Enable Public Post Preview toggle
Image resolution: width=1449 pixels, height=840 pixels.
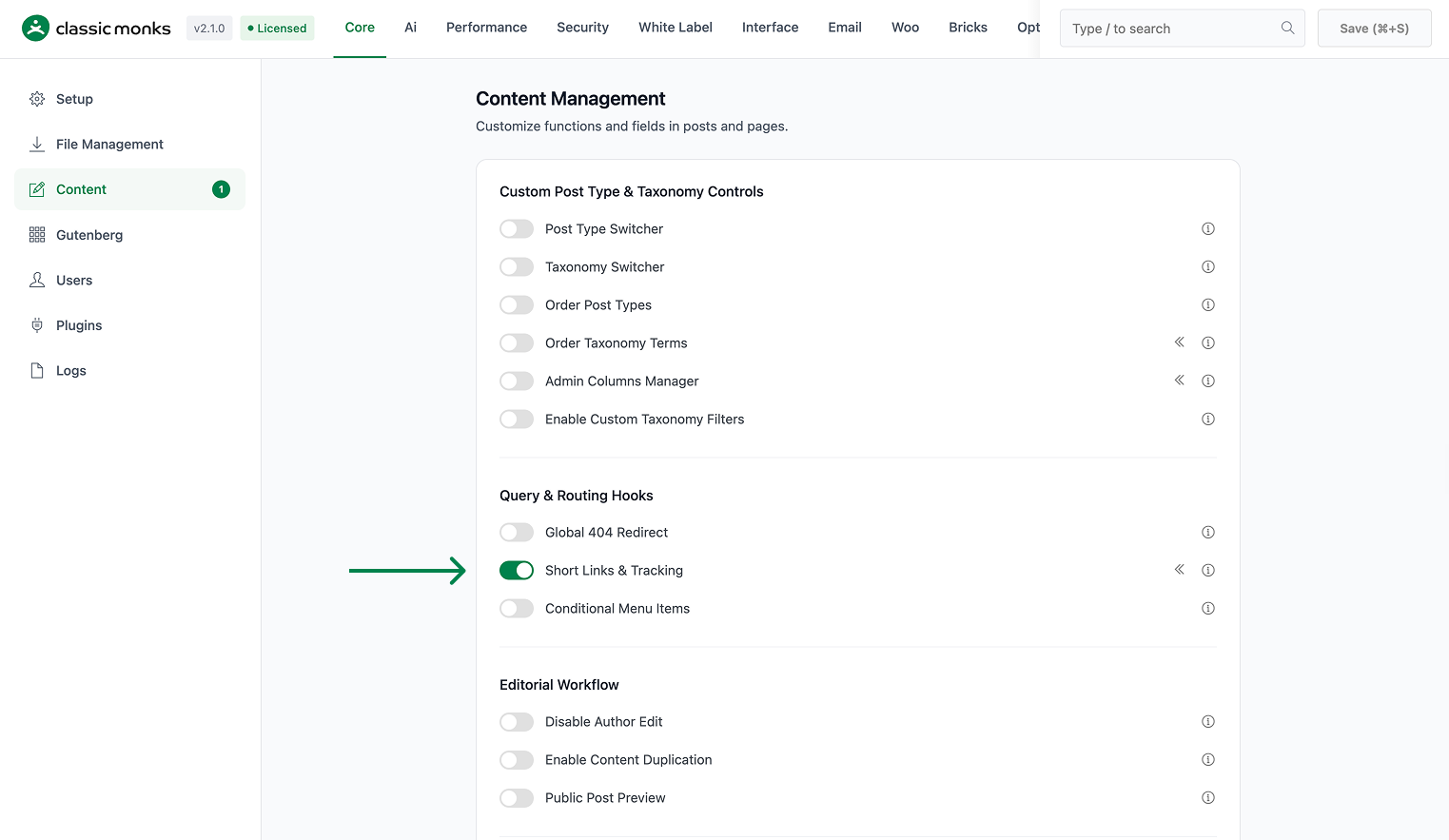(x=517, y=798)
